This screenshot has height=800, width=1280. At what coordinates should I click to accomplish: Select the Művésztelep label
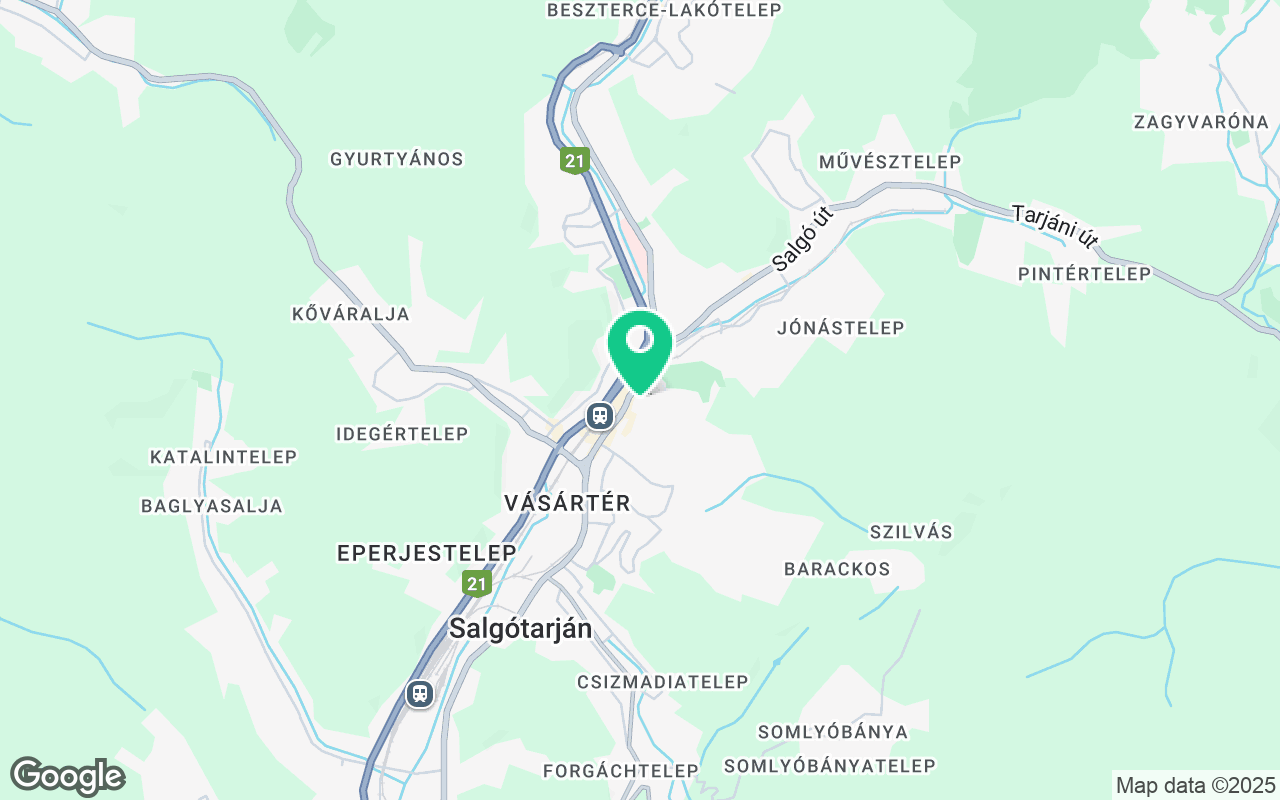pos(890,162)
